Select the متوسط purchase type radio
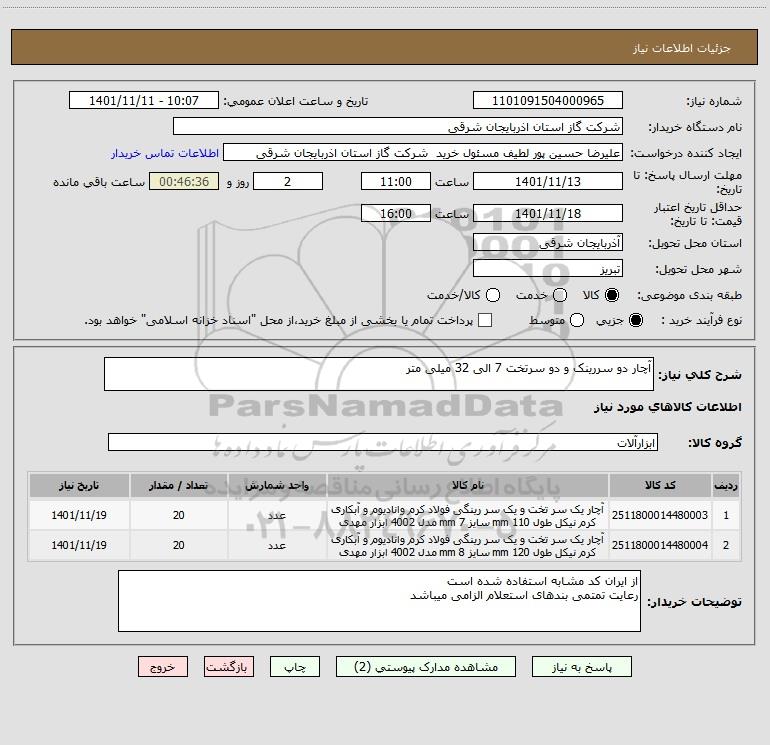 [x=577, y=320]
